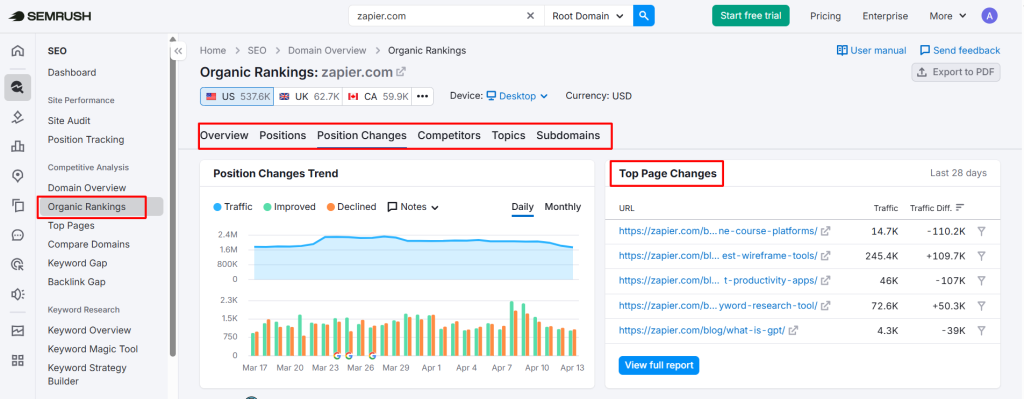Open external link for wireframe-tools URL
The image size is (1024, 399).
[x=825, y=256]
